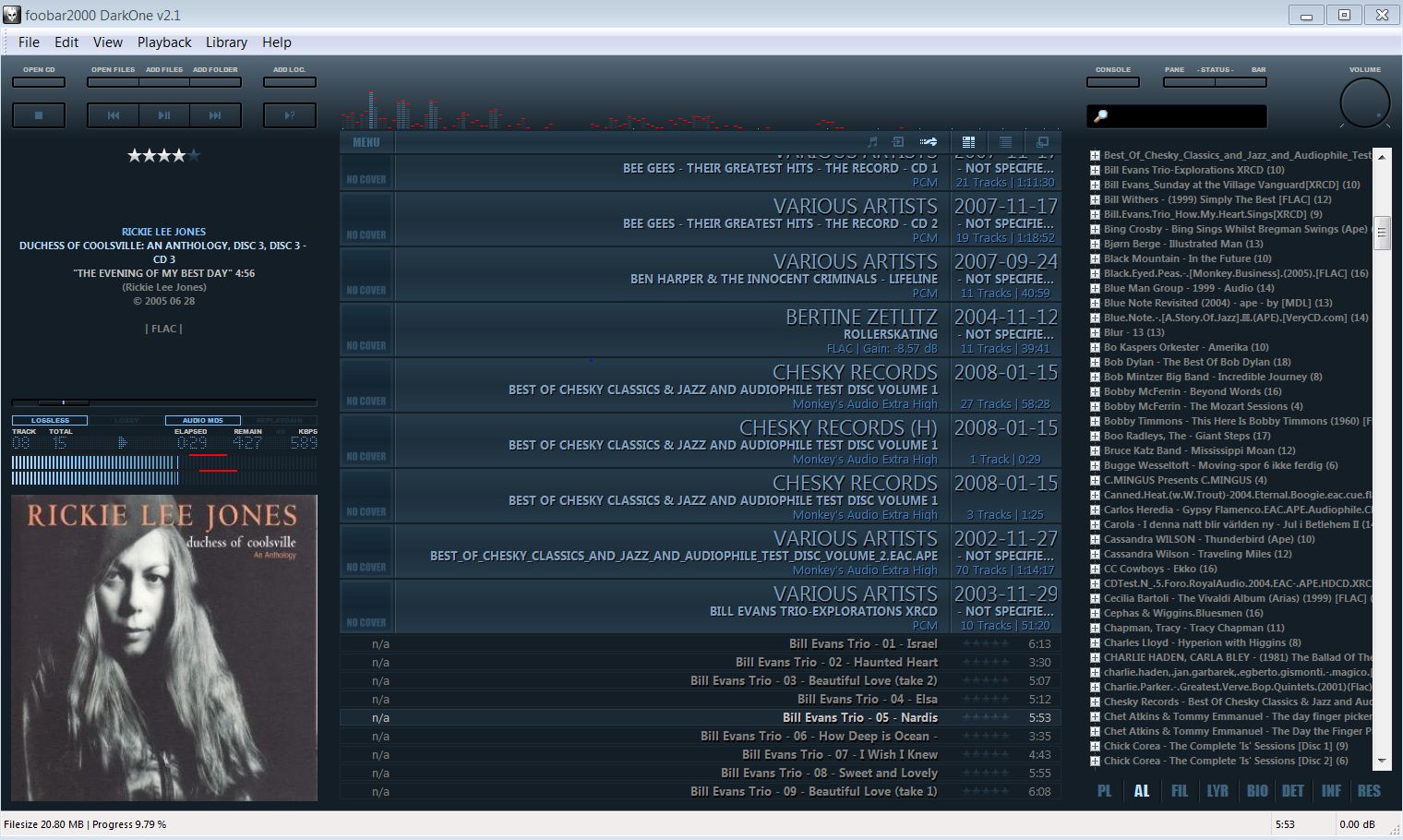The width and height of the screenshot is (1403, 840).
Task: Expand Blue Man Group - 1999 - Audio node
Action: 1095,288
